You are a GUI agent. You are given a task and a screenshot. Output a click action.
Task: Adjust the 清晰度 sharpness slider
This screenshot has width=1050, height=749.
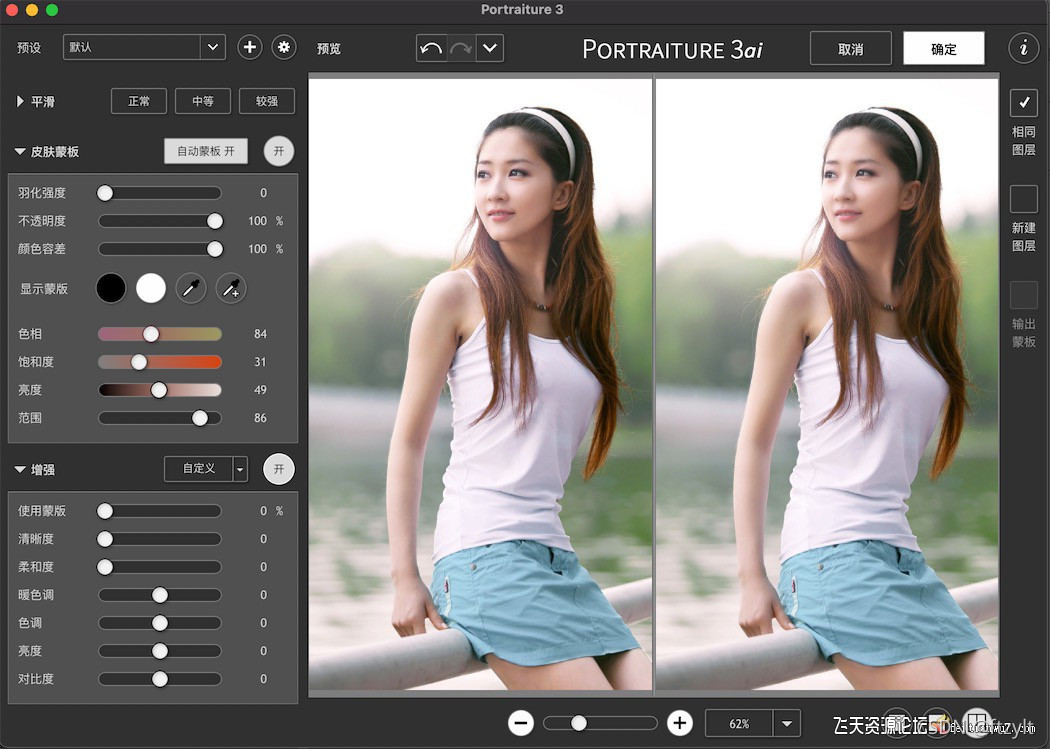tap(159, 539)
